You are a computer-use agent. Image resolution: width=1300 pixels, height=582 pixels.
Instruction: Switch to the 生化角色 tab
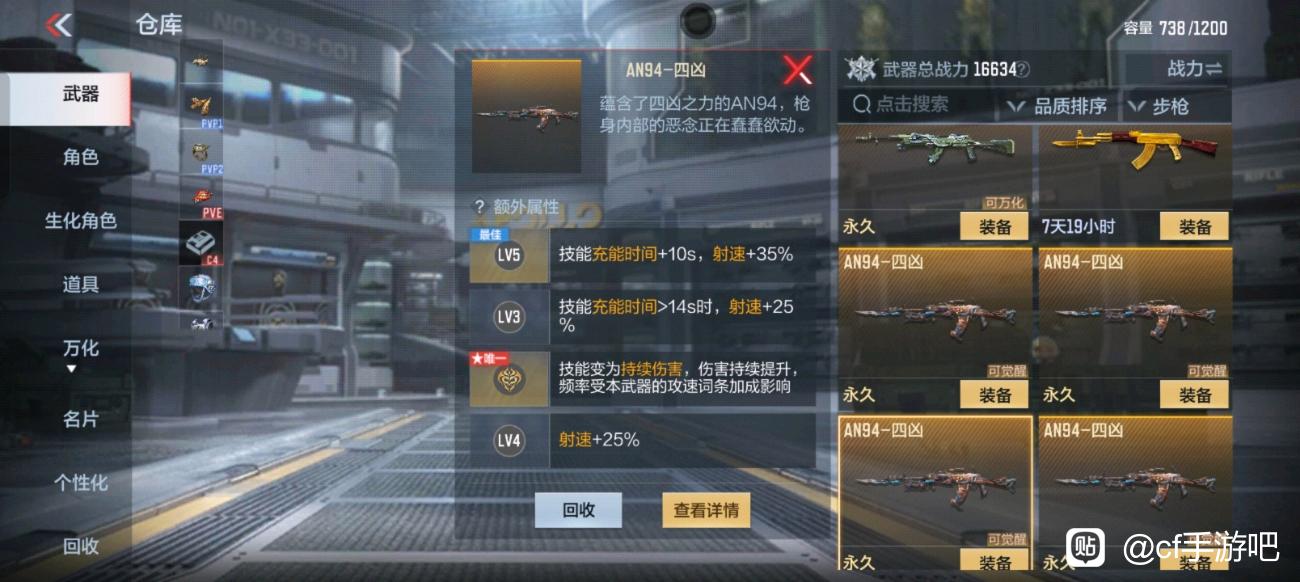tap(81, 221)
